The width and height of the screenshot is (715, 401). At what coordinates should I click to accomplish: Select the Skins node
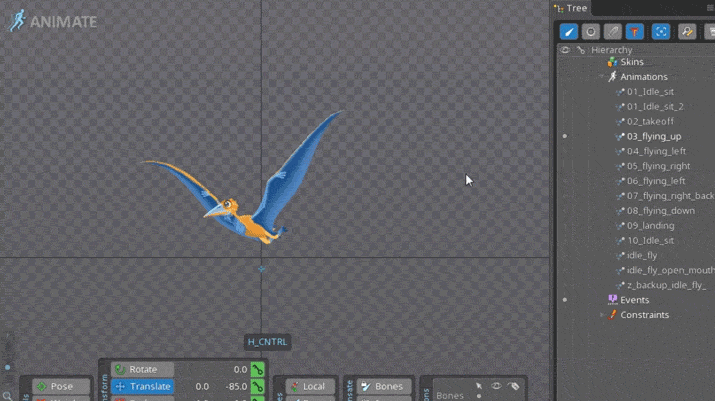(632, 62)
